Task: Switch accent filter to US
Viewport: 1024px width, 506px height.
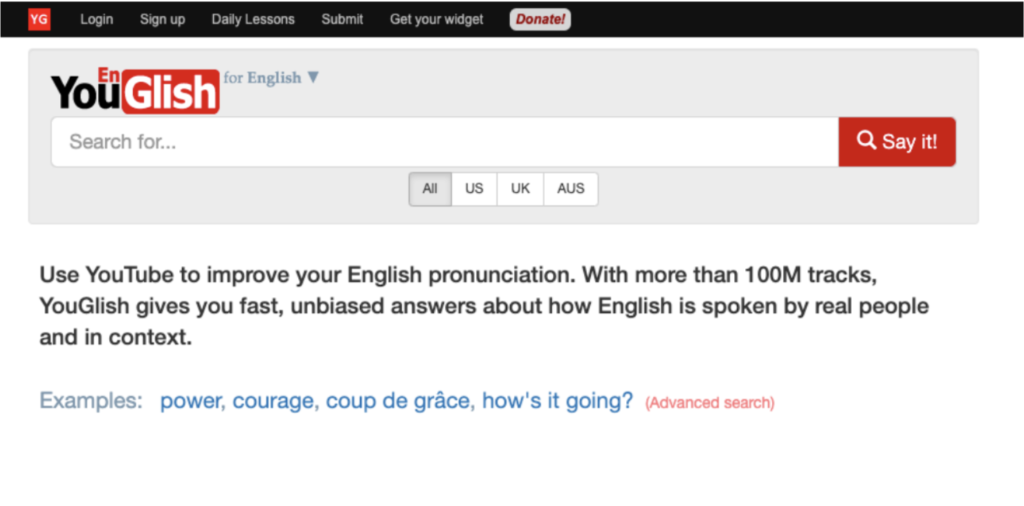Action: coord(474,189)
